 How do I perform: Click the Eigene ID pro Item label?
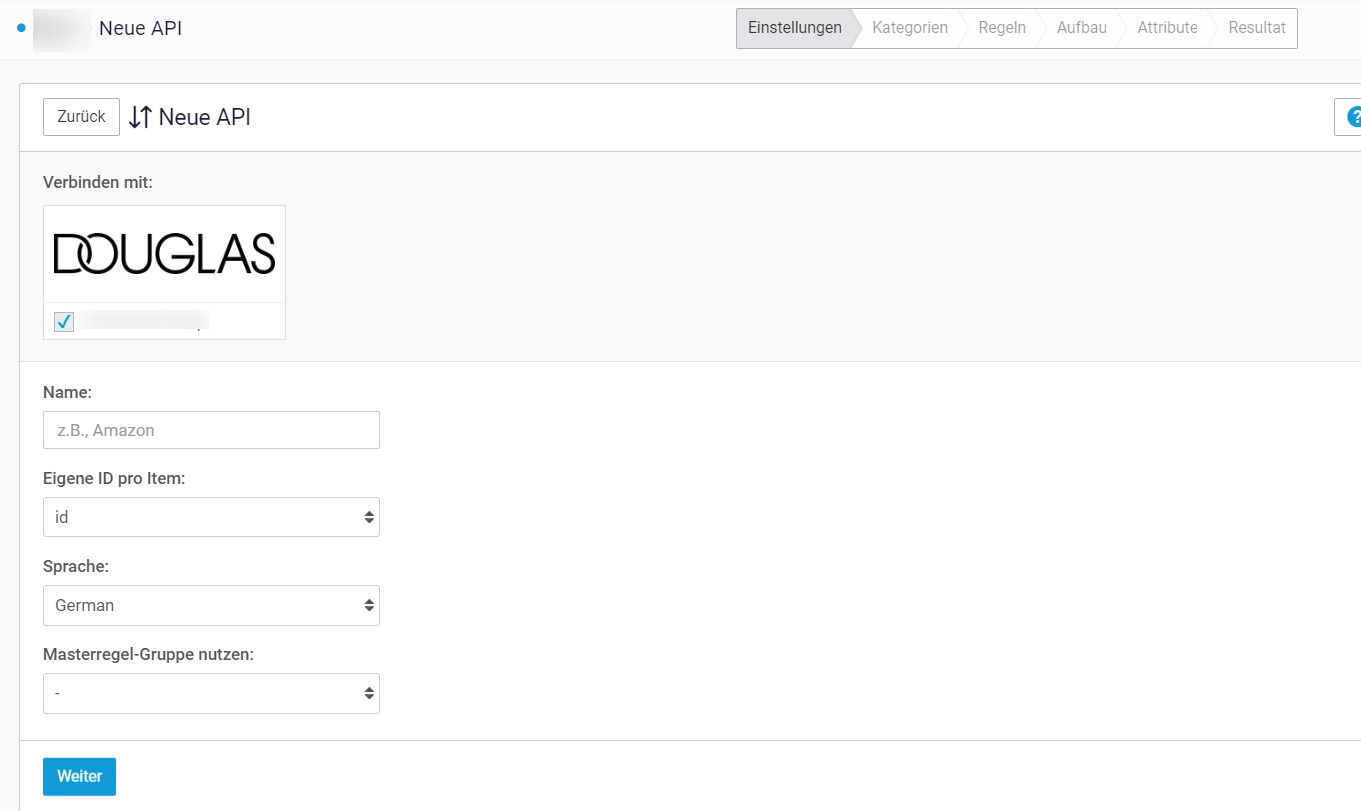pos(114,478)
